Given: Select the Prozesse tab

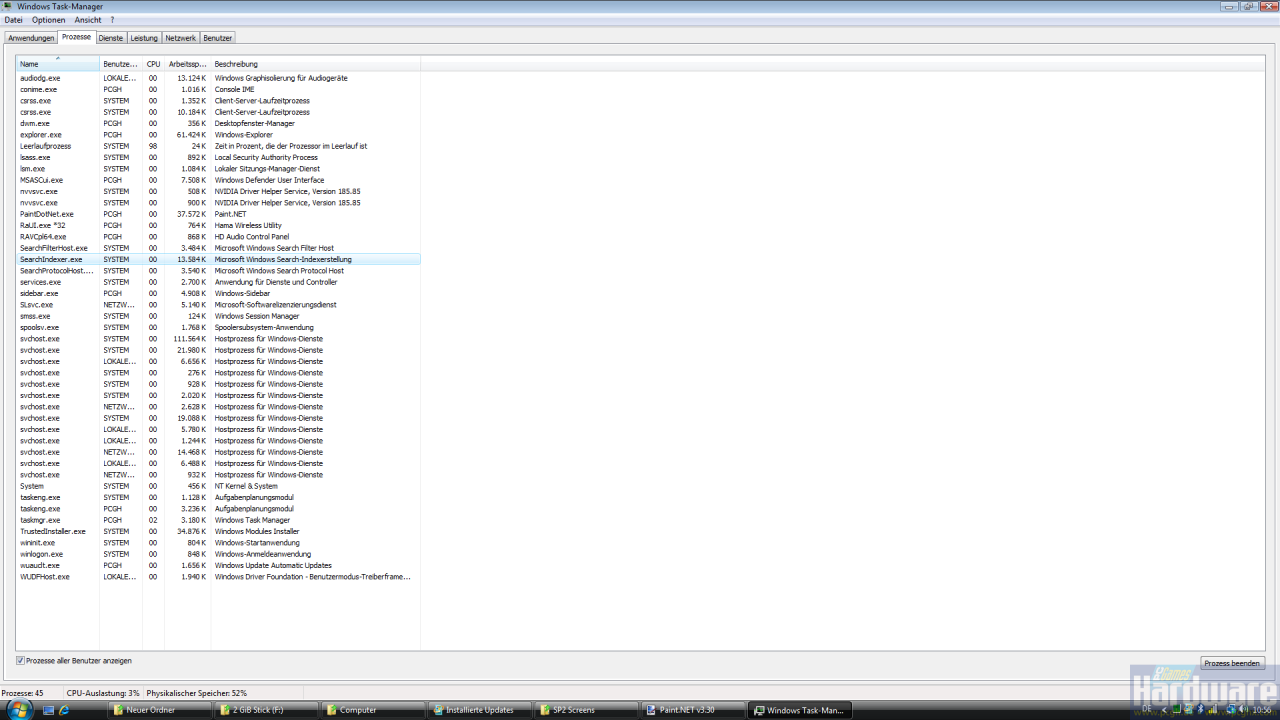Looking at the screenshot, I should tap(76, 37).
